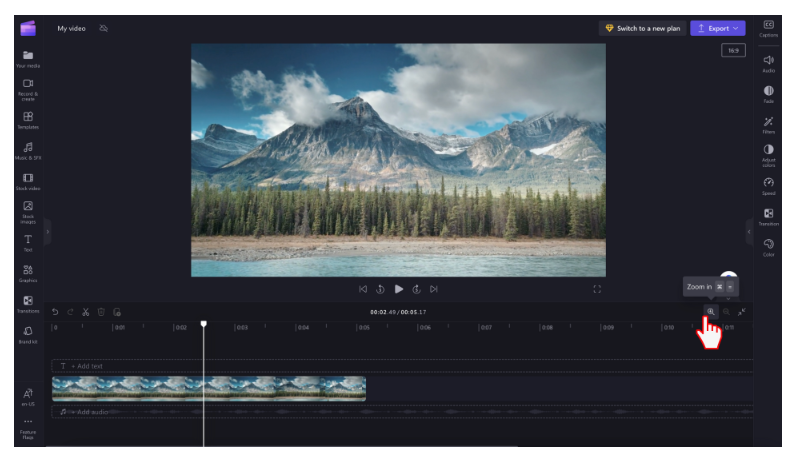802x463 pixels.
Task: Open the Captions panel
Action: click(x=768, y=29)
